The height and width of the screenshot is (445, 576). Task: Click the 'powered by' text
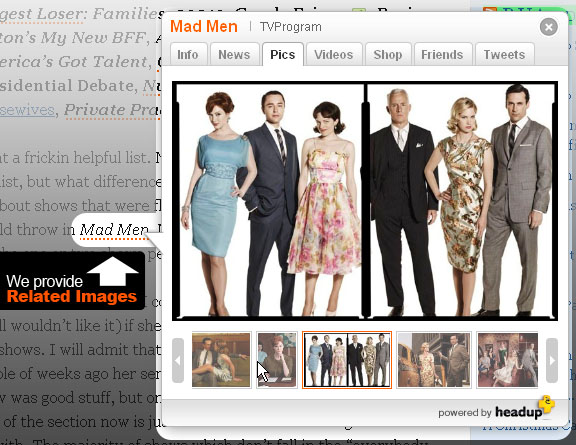464,413
